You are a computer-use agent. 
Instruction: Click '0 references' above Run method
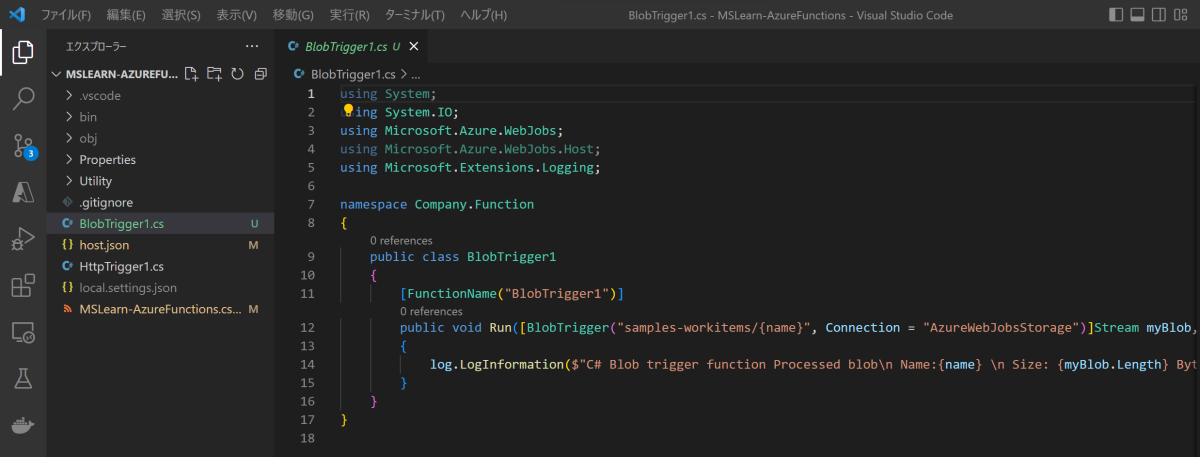click(x=431, y=312)
